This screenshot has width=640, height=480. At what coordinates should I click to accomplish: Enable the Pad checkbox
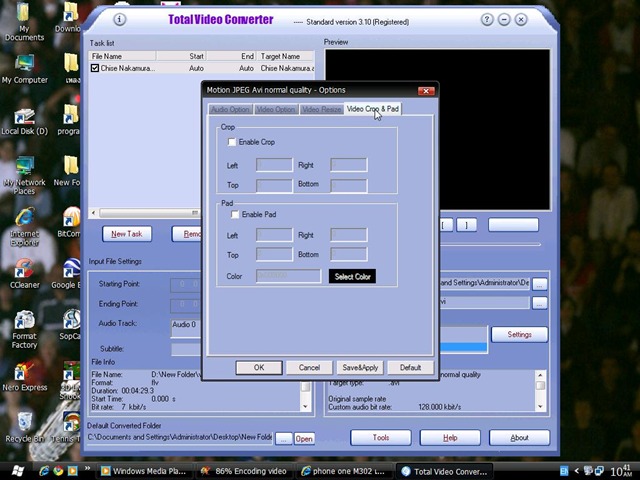pyautogui.click(x=235, y=214)
